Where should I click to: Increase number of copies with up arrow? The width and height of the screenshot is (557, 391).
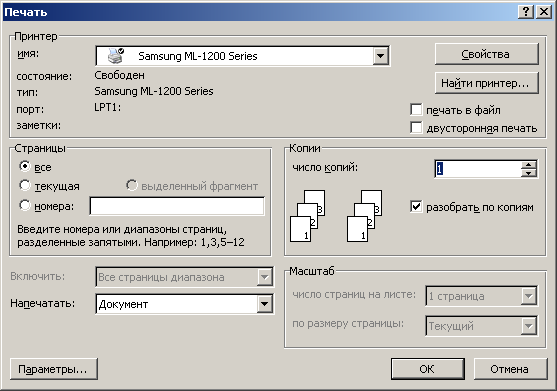(x=529, y=165)
